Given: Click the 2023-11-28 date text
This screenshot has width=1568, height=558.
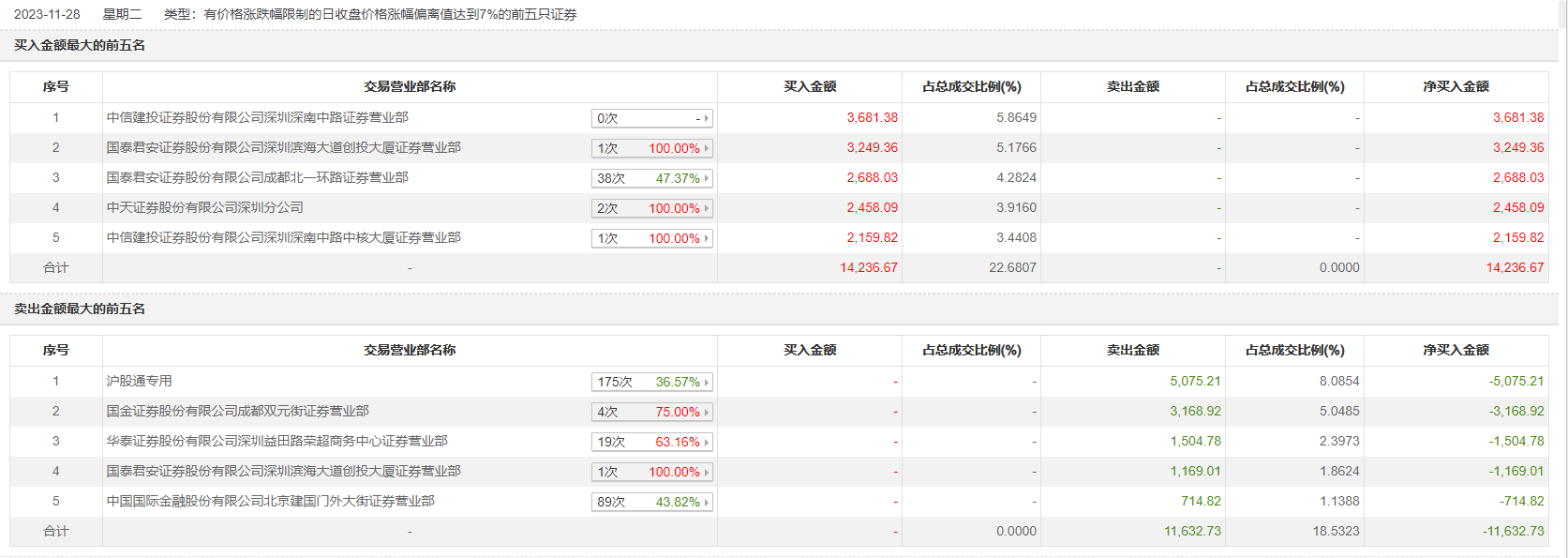Looking at the screenshot, I should [x=47, y=14].
